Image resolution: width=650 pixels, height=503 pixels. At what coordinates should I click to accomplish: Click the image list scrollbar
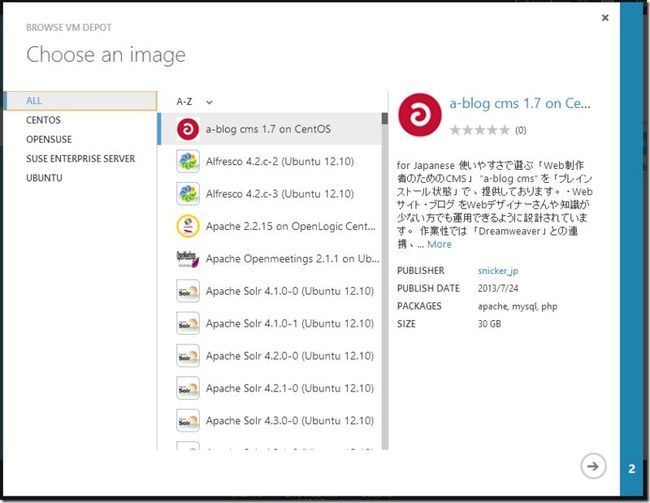(385, 281)
